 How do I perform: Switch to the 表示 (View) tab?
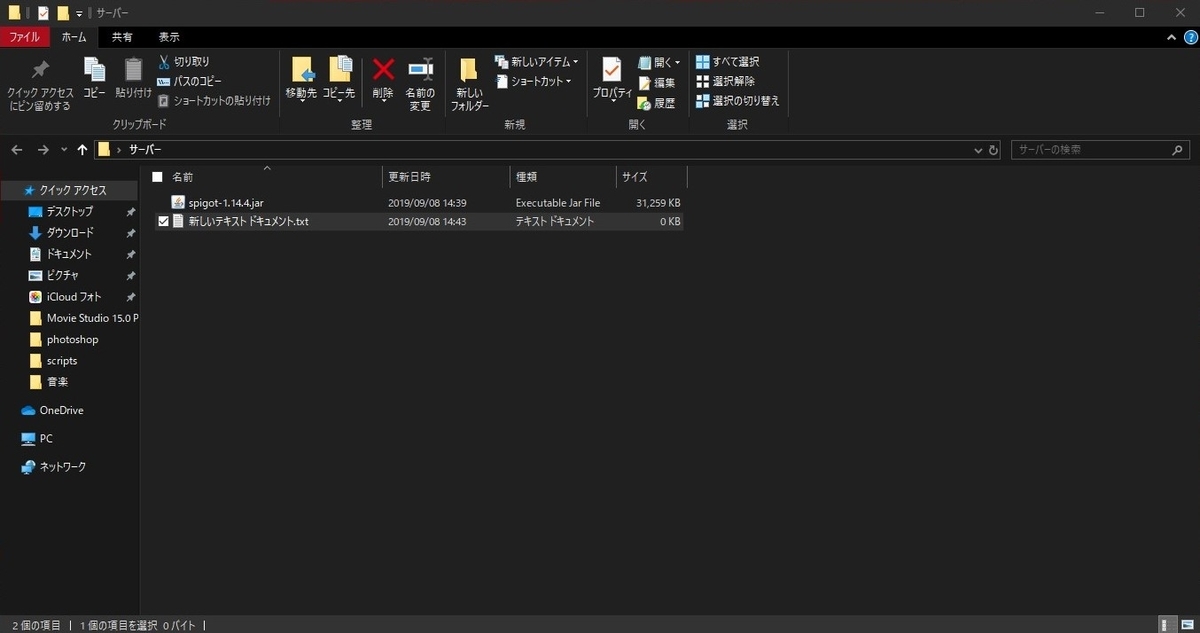(x=169, y=37)
